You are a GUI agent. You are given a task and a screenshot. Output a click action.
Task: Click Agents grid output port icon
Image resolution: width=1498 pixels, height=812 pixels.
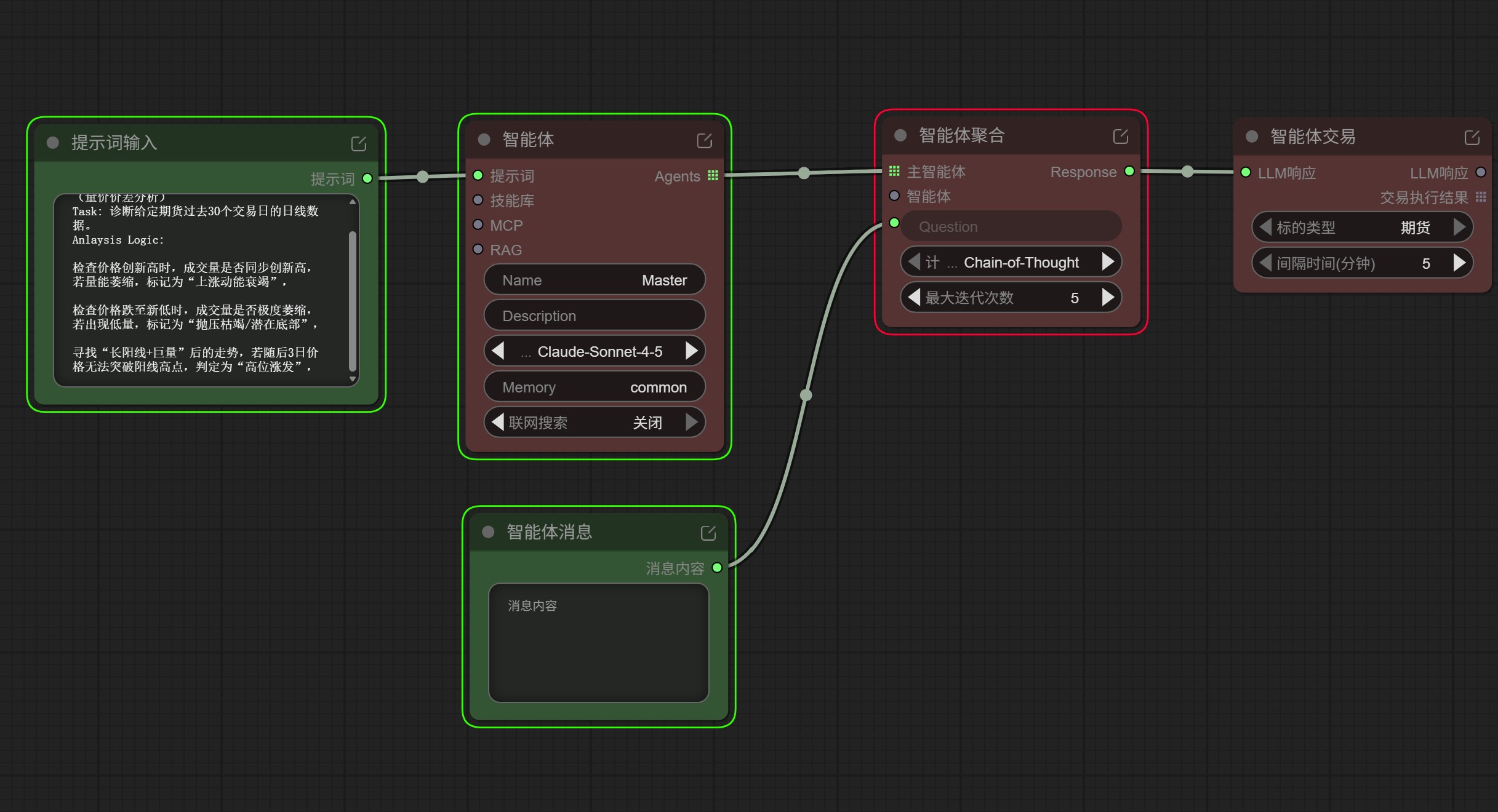(x=713, y=176)
